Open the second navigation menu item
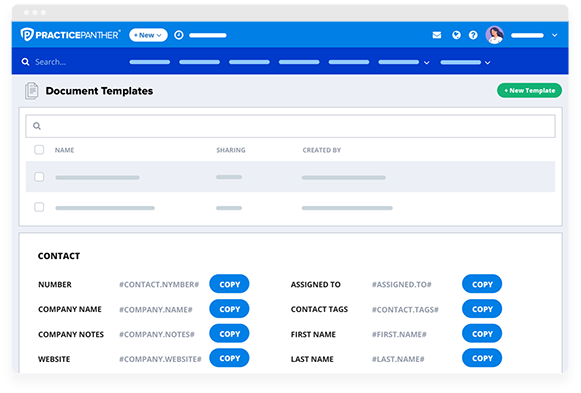This screenshot has height=393, width=581. click(199, 62)
